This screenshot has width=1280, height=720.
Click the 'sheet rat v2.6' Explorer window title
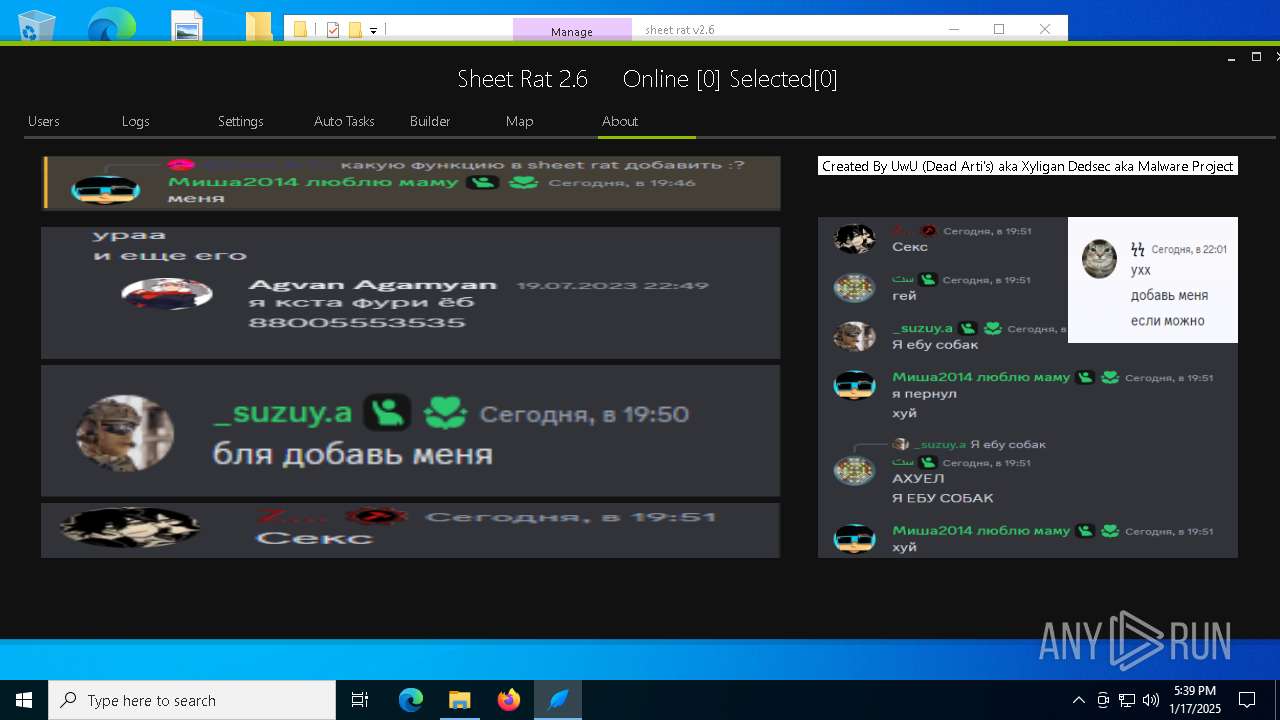pos(680,30)
